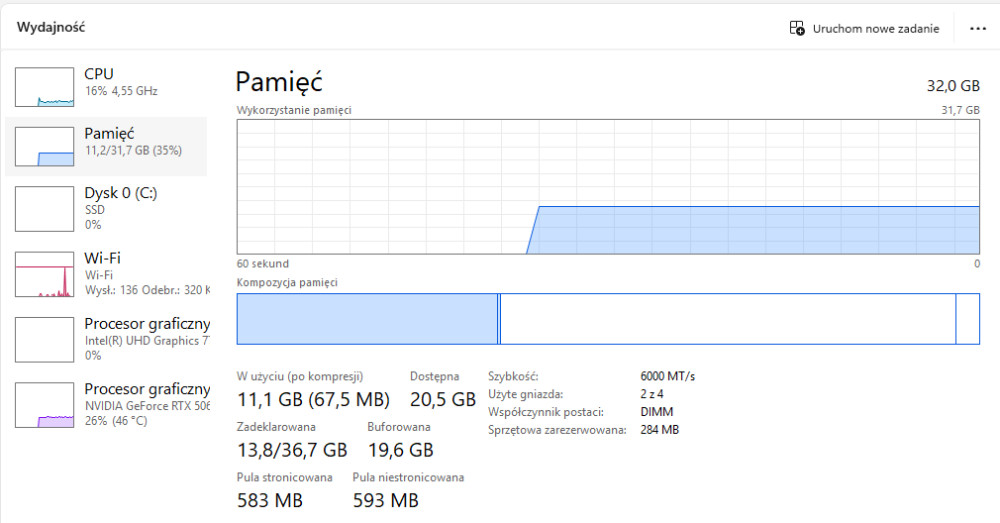This screenshot has width=1000, height=523.
Task: Click the Intel UHD Graphics graph thumbnail
Action: [x=44, y=339]
